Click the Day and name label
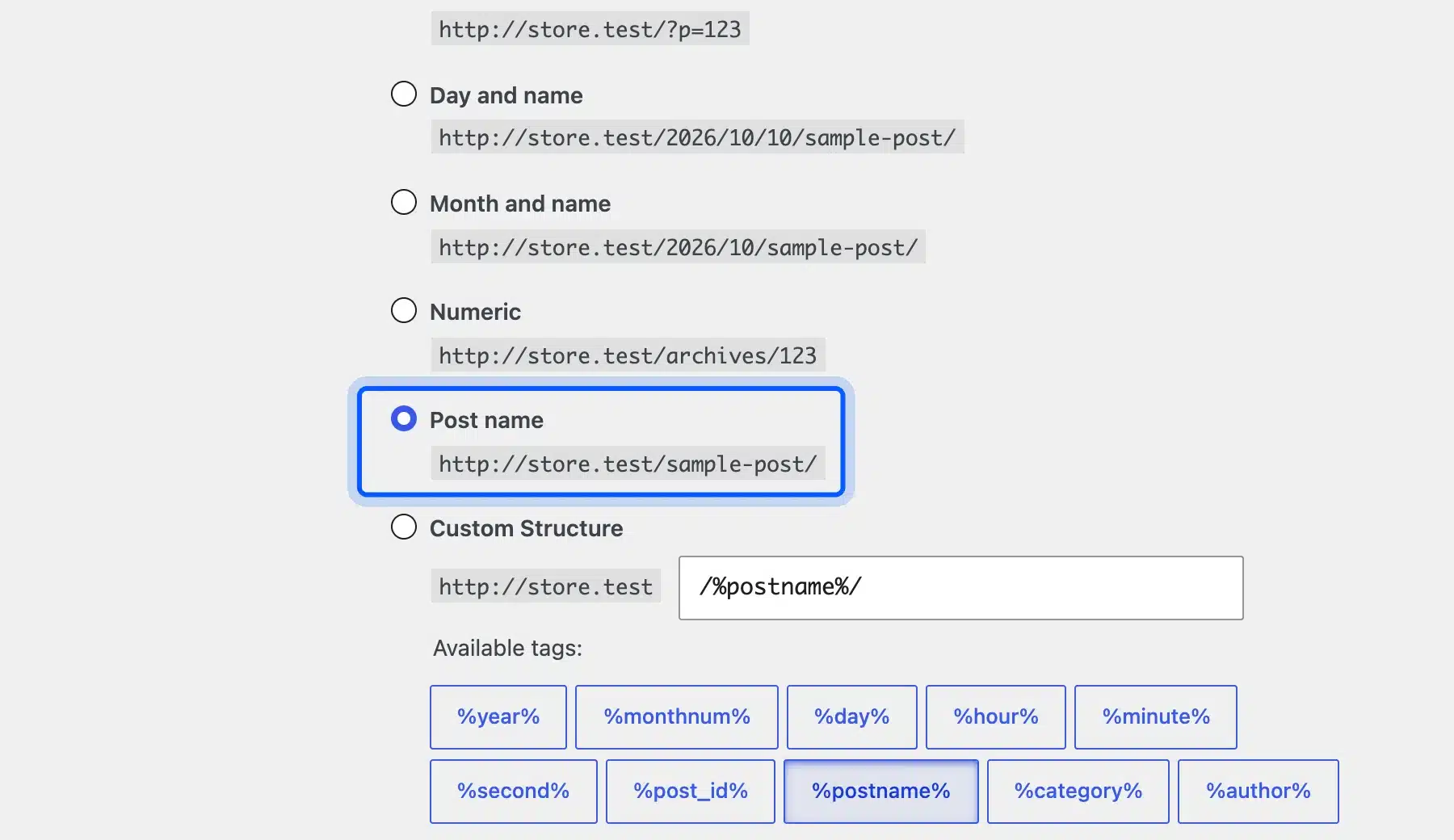 click(506, 95)
